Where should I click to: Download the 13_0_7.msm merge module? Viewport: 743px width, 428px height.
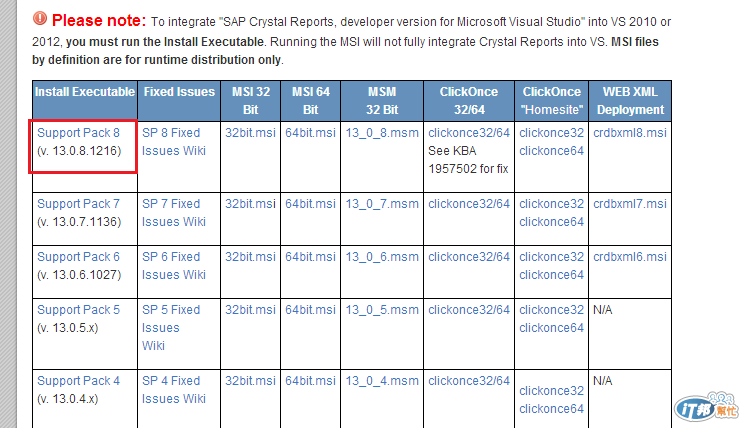click(382, 204)
